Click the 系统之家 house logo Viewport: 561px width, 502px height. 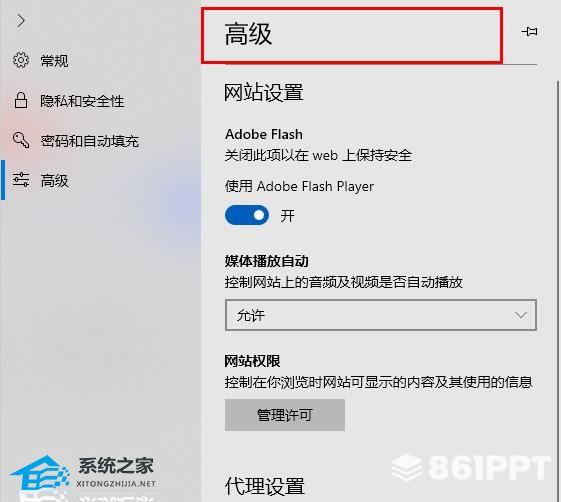coord(40,472)
